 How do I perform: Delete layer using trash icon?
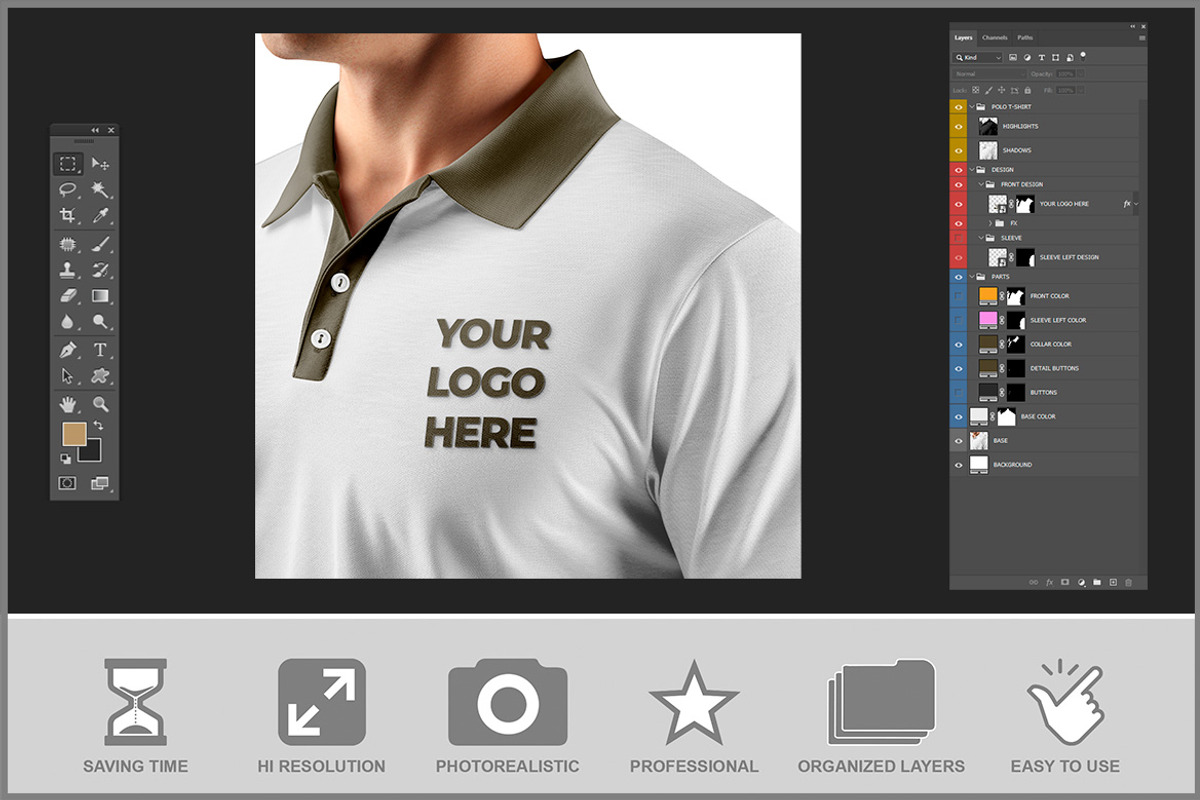[1128, 582]
